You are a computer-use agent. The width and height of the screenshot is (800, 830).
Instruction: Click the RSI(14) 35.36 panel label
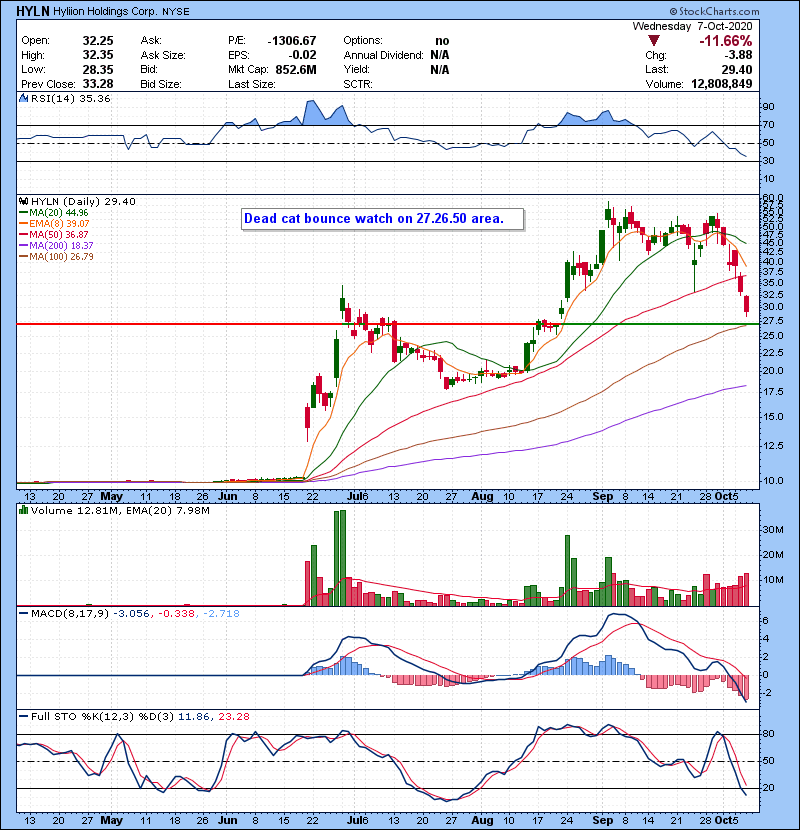coord(70,98)
